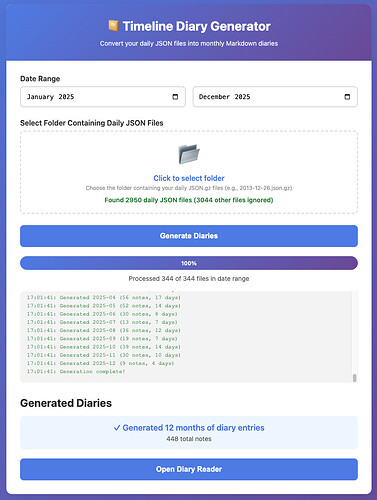Image resolution: width=377 pixels, height=500 pixels.
Task: Click the folder icon in the drop zone
Action: tap(189, 154)
